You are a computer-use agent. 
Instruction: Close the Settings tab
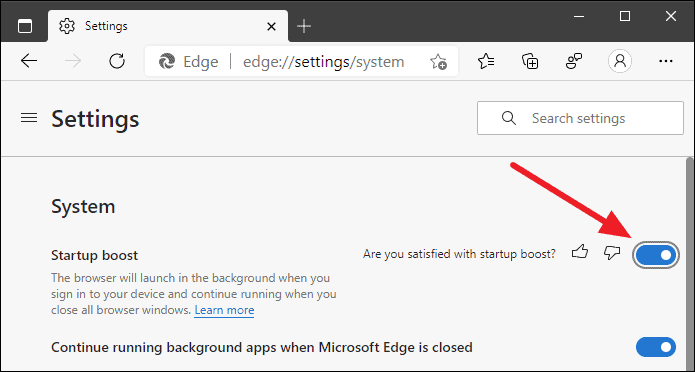click(271, 27)
